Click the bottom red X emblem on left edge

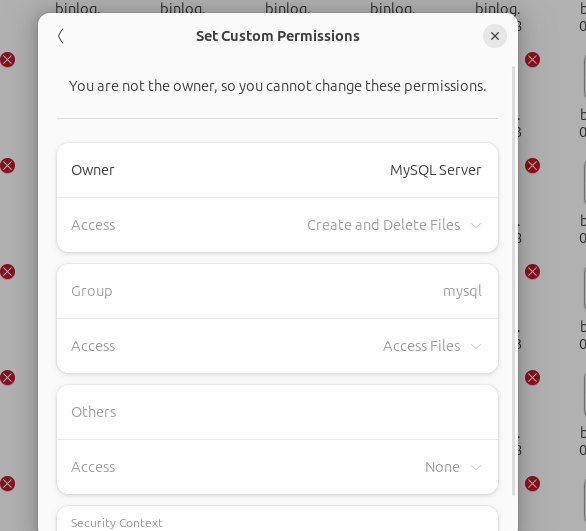[7, 484]
